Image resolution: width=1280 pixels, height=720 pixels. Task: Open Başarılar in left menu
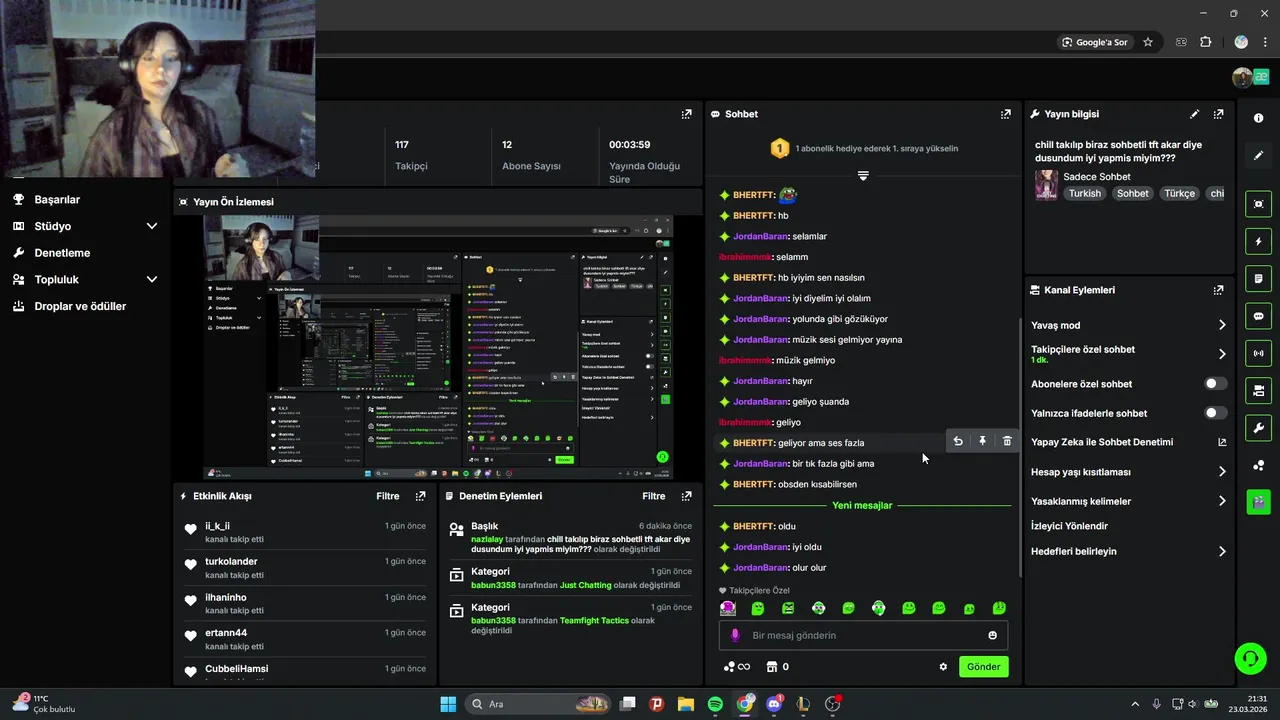57,200
